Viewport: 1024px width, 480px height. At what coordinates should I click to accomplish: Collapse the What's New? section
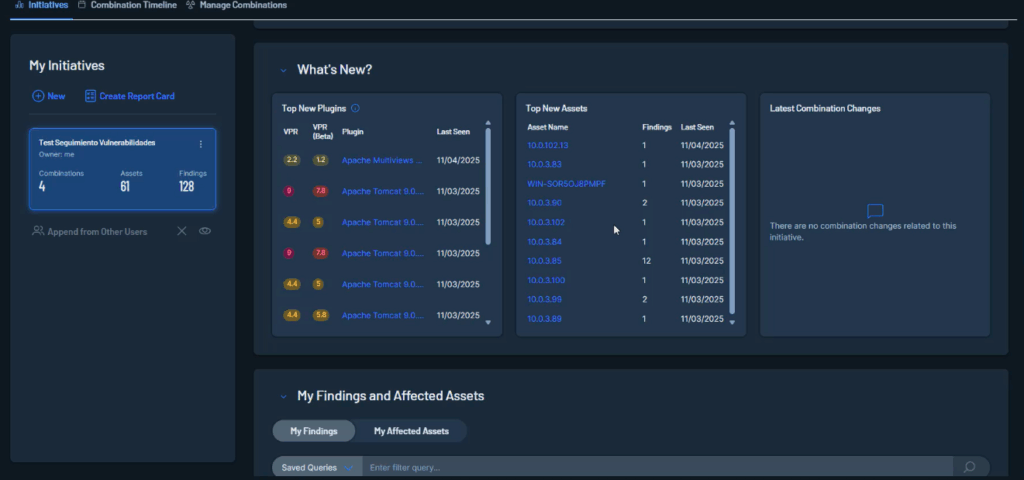(283, 70)
